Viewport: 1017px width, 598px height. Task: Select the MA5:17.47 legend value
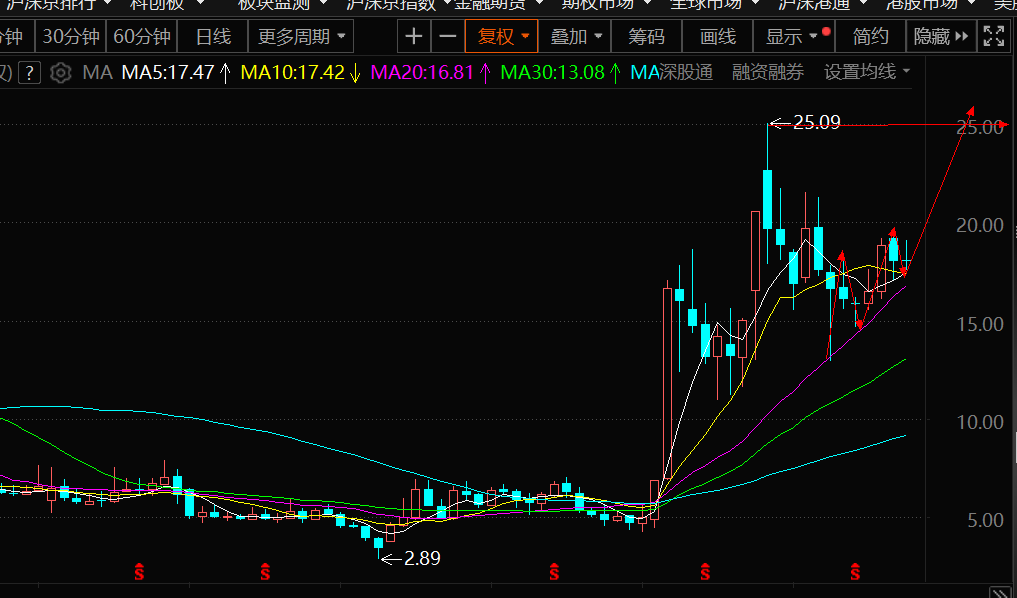[168, 72]
